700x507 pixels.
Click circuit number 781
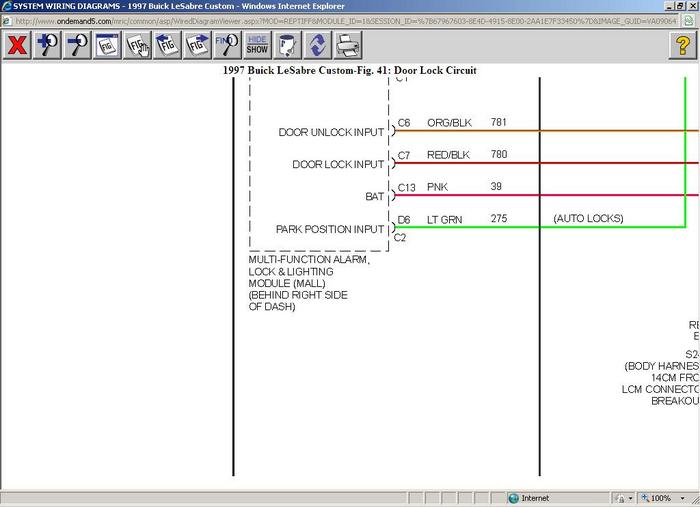click(499, 122)
